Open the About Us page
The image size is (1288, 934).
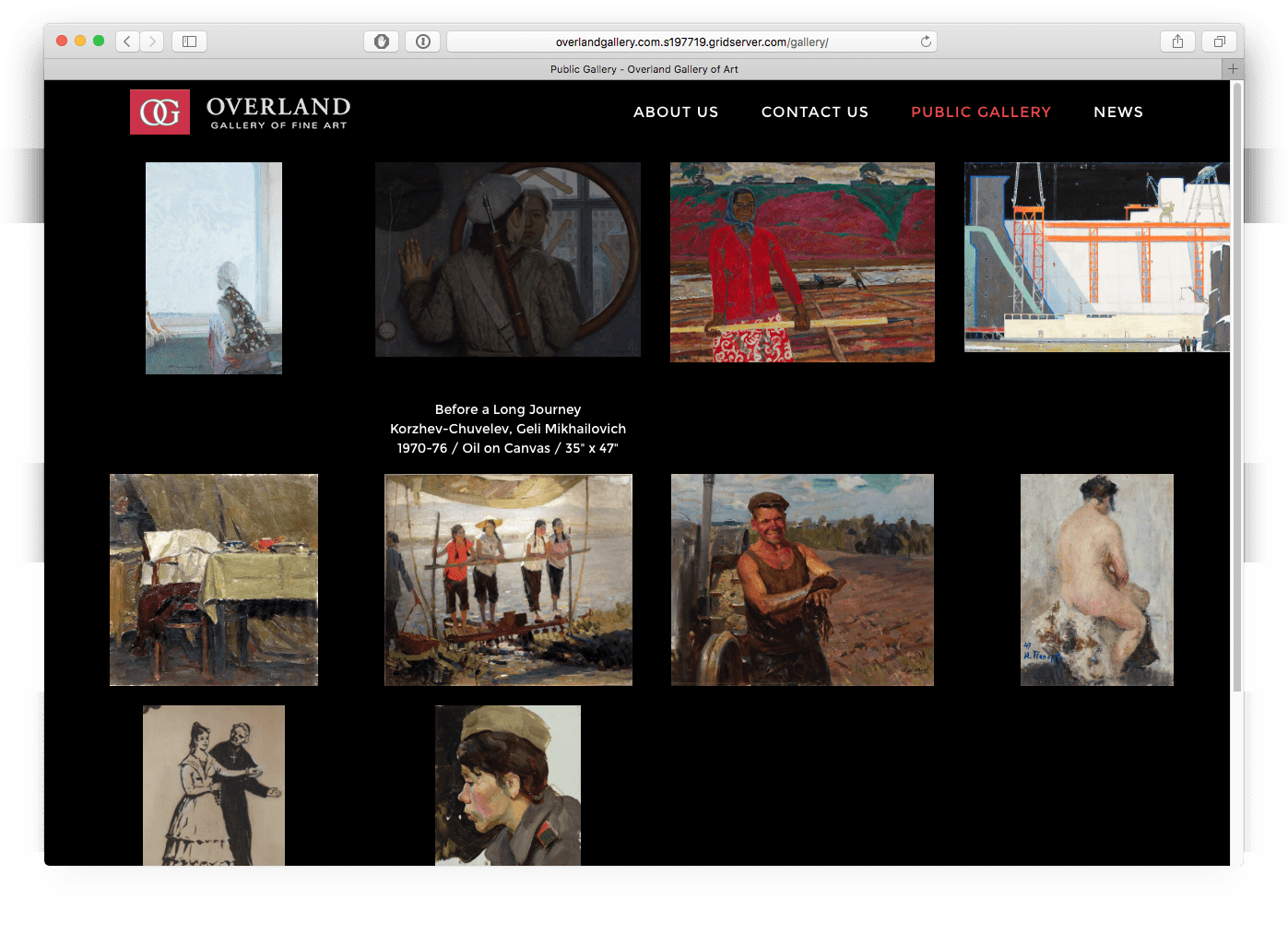pyautogui.click(x=676, y=112)
